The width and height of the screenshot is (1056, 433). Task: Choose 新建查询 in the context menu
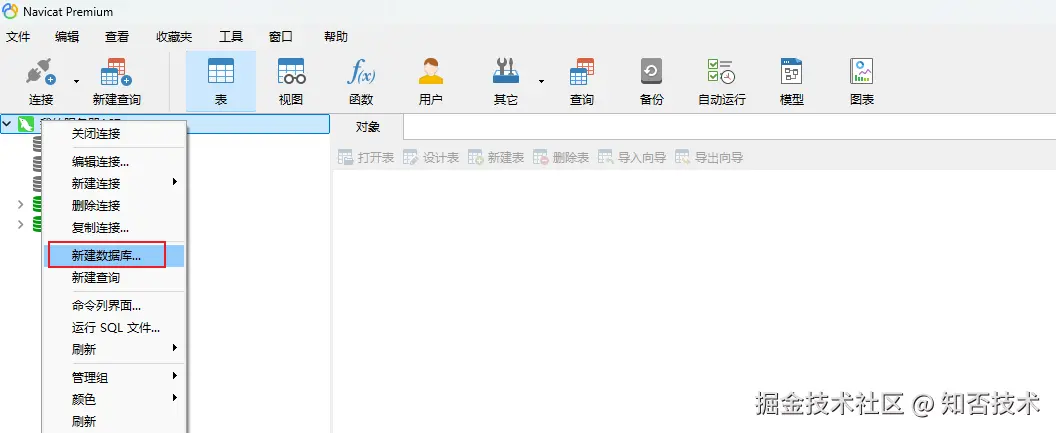[114, 277]
